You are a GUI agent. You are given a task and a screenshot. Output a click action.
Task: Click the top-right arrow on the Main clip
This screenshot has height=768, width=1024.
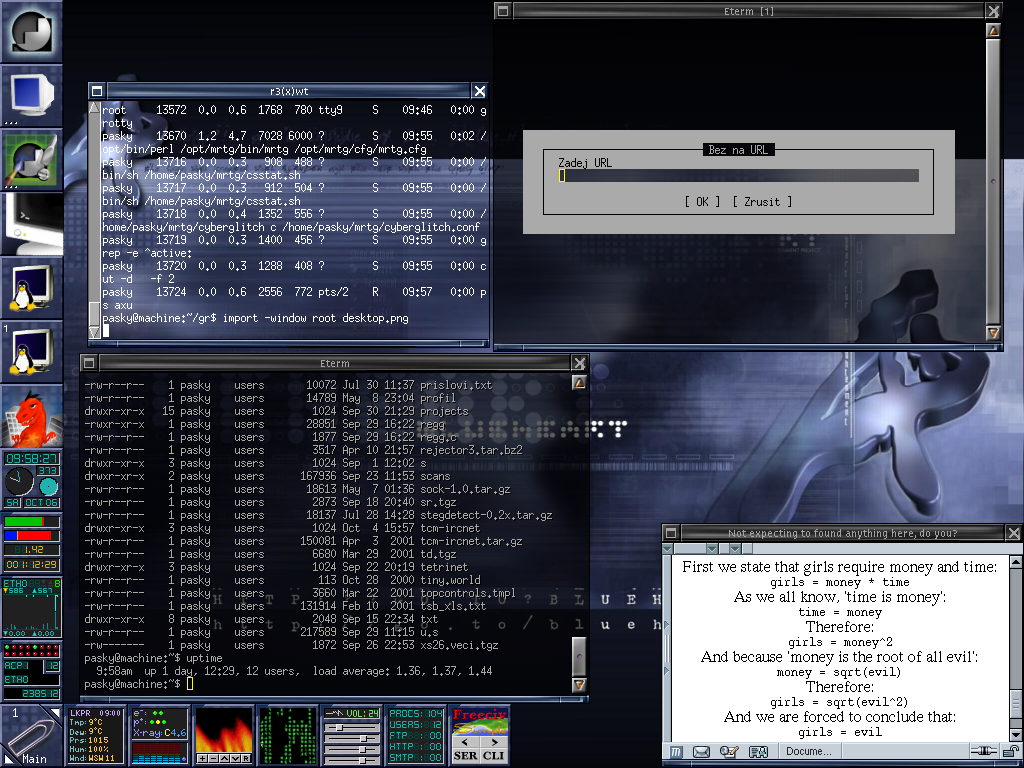(x=56, y=712)
